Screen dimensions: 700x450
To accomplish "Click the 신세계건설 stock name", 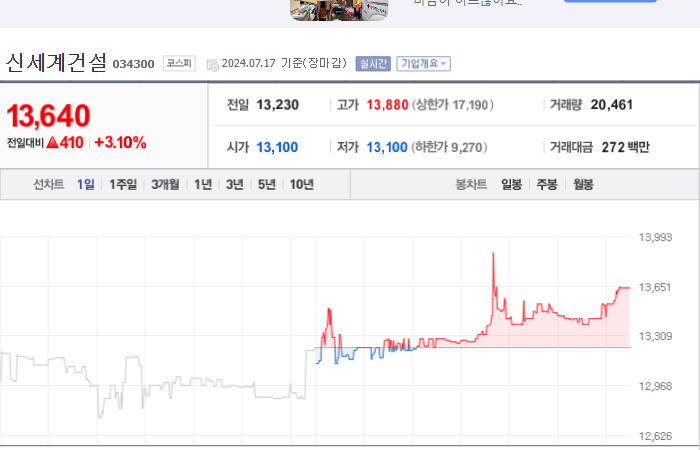I will tap(56, 62).
